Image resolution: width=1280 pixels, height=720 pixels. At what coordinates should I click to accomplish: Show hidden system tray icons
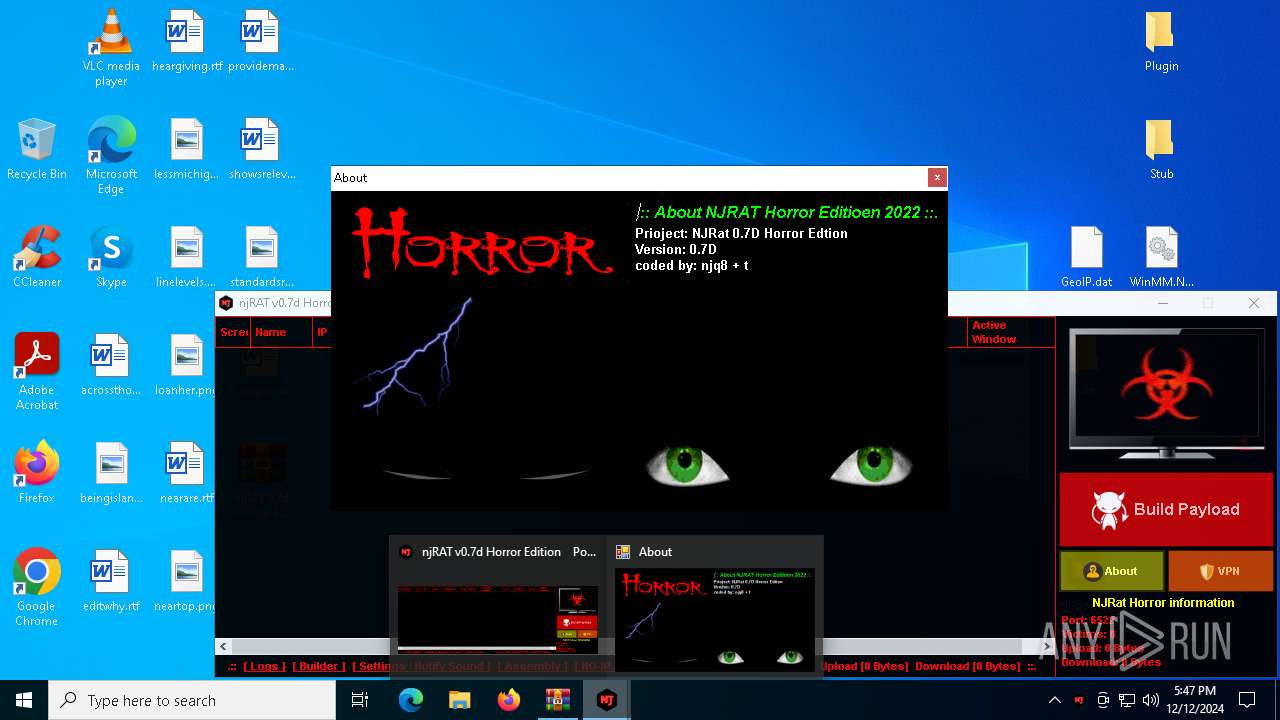1054,700
